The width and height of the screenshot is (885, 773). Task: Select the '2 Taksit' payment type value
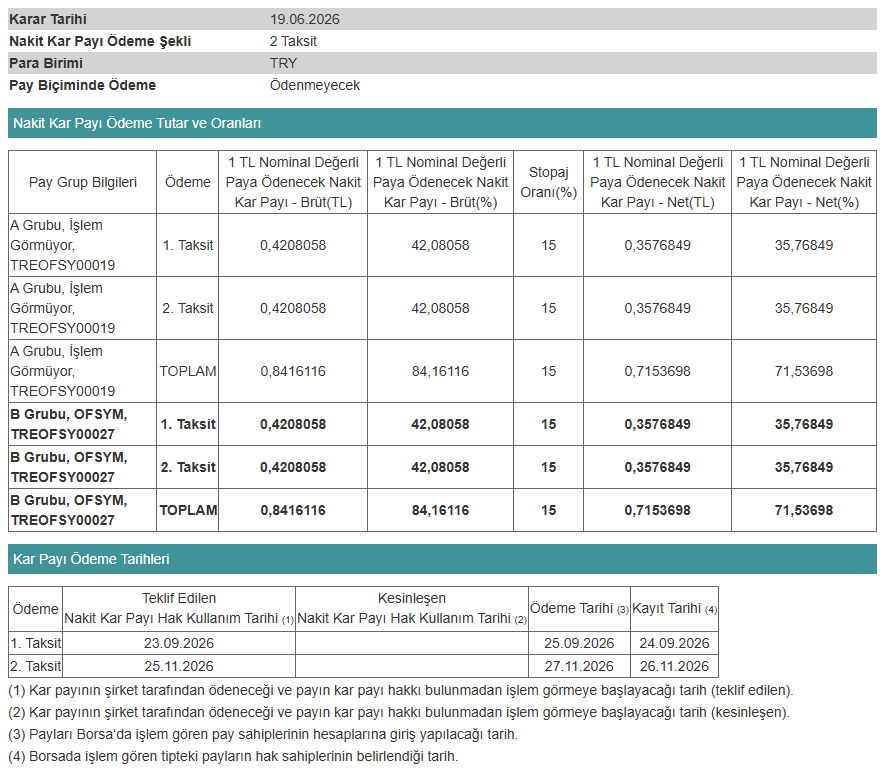[293, 41]
